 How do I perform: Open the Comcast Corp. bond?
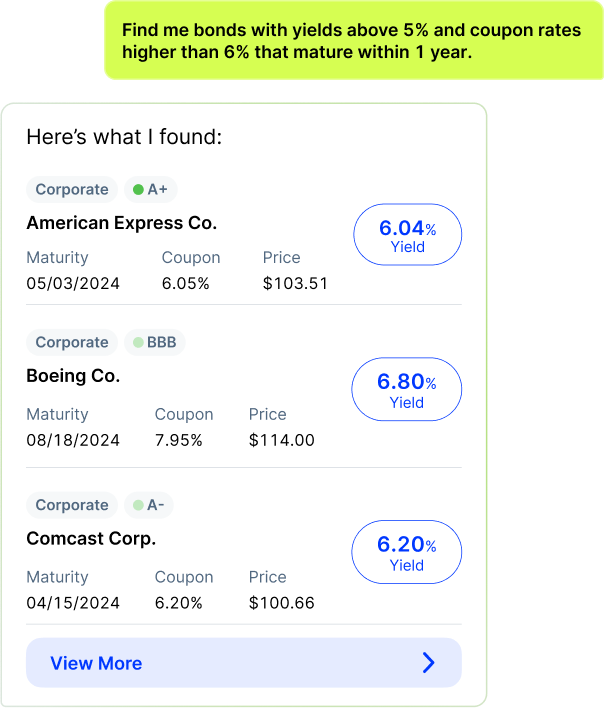pyautogui.click(x=91, y=539)
